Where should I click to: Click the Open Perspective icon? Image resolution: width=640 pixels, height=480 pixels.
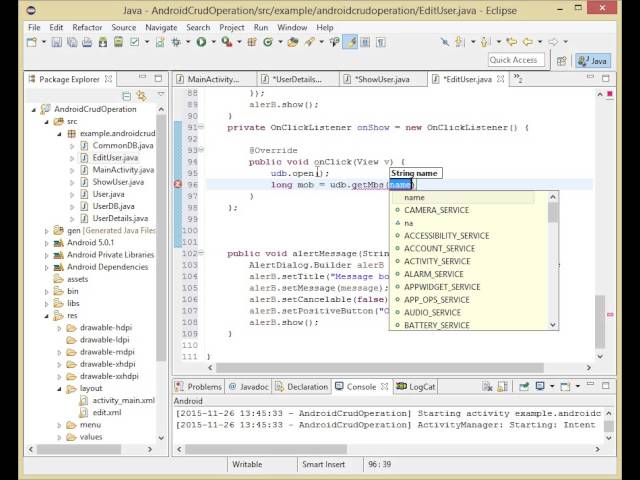pyautogui.click(x=562, y=61)
